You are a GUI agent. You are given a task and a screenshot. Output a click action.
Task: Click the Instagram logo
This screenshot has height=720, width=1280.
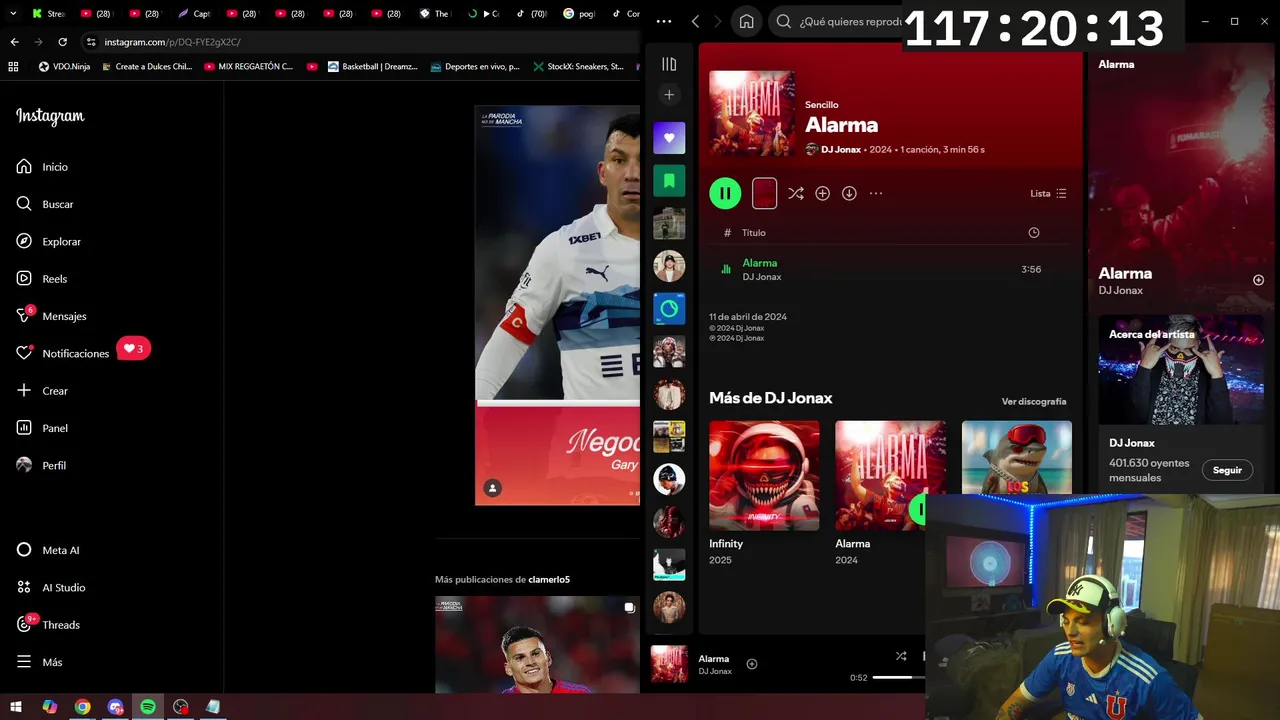click(50, 116)
